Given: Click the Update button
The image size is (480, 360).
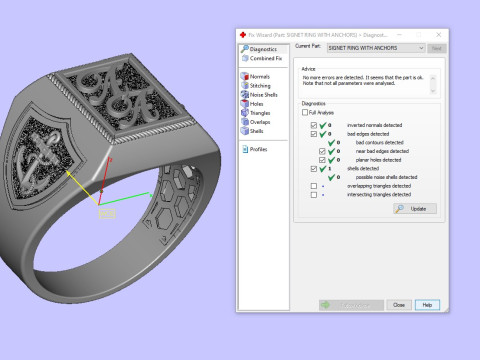Looking at the screenshot, I should point(415,209).
